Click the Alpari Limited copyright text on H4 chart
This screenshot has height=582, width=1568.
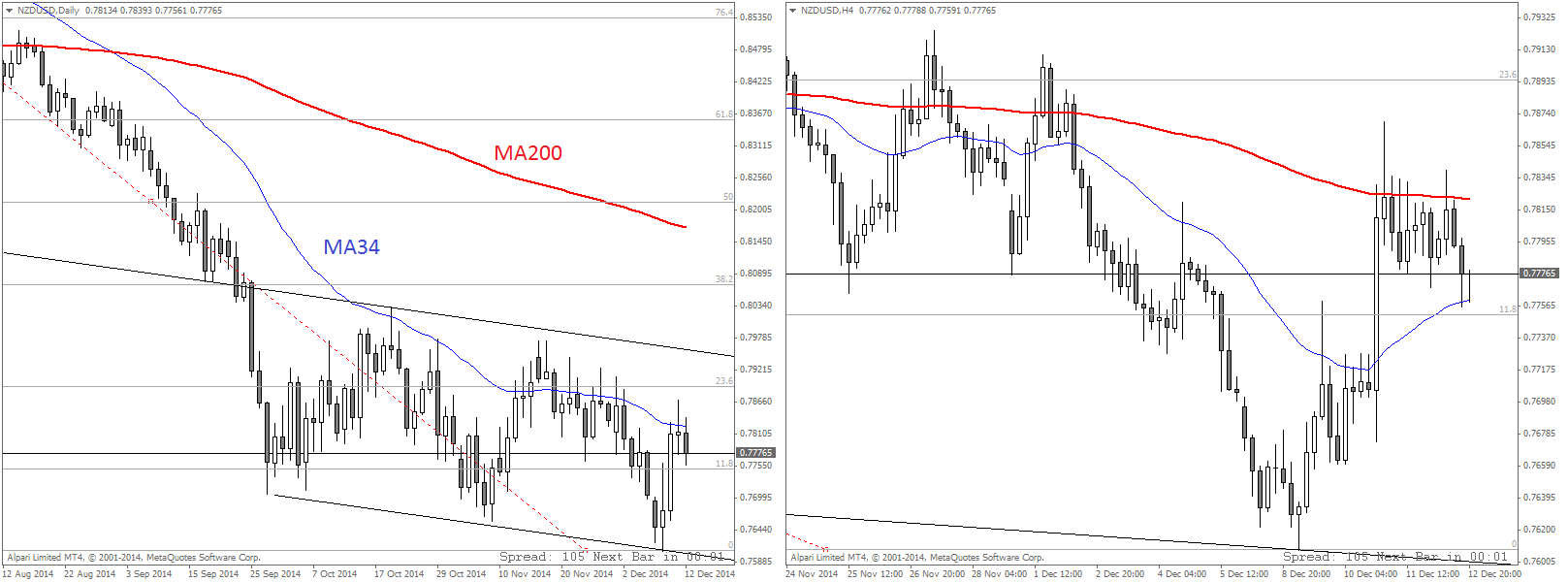[x=917, y=558]
